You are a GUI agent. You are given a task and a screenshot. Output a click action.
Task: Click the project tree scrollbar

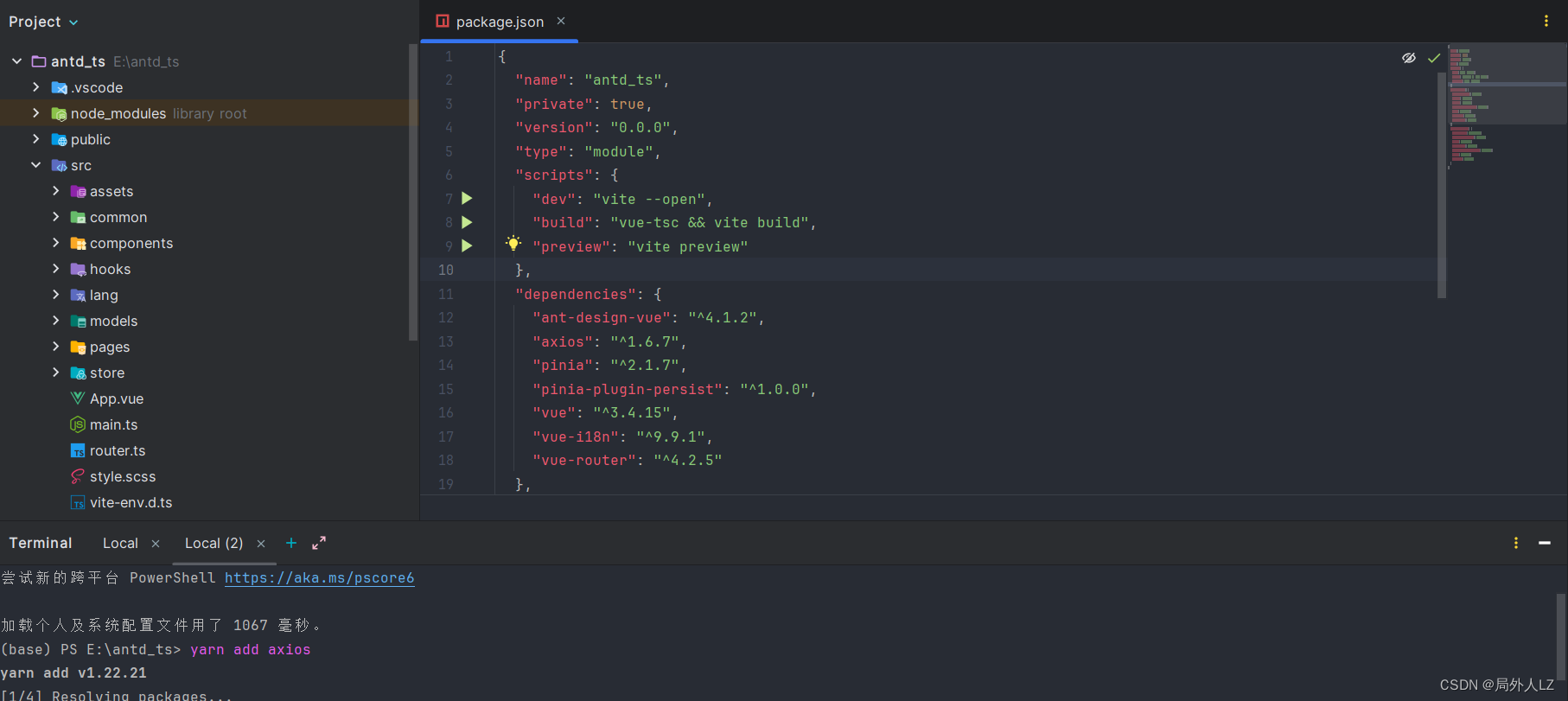413,192
